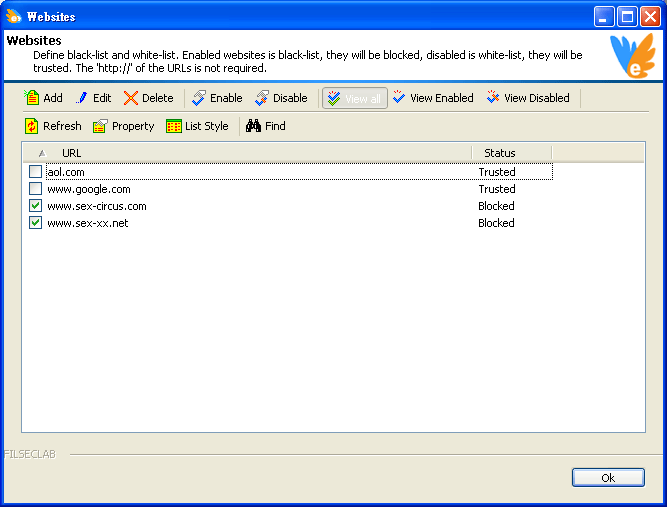Image resolution: width=667 pixels, height=507 pixels.
Task: Uncheck the www.sex-circus.com checkbox
Action: tap(36, 206)
